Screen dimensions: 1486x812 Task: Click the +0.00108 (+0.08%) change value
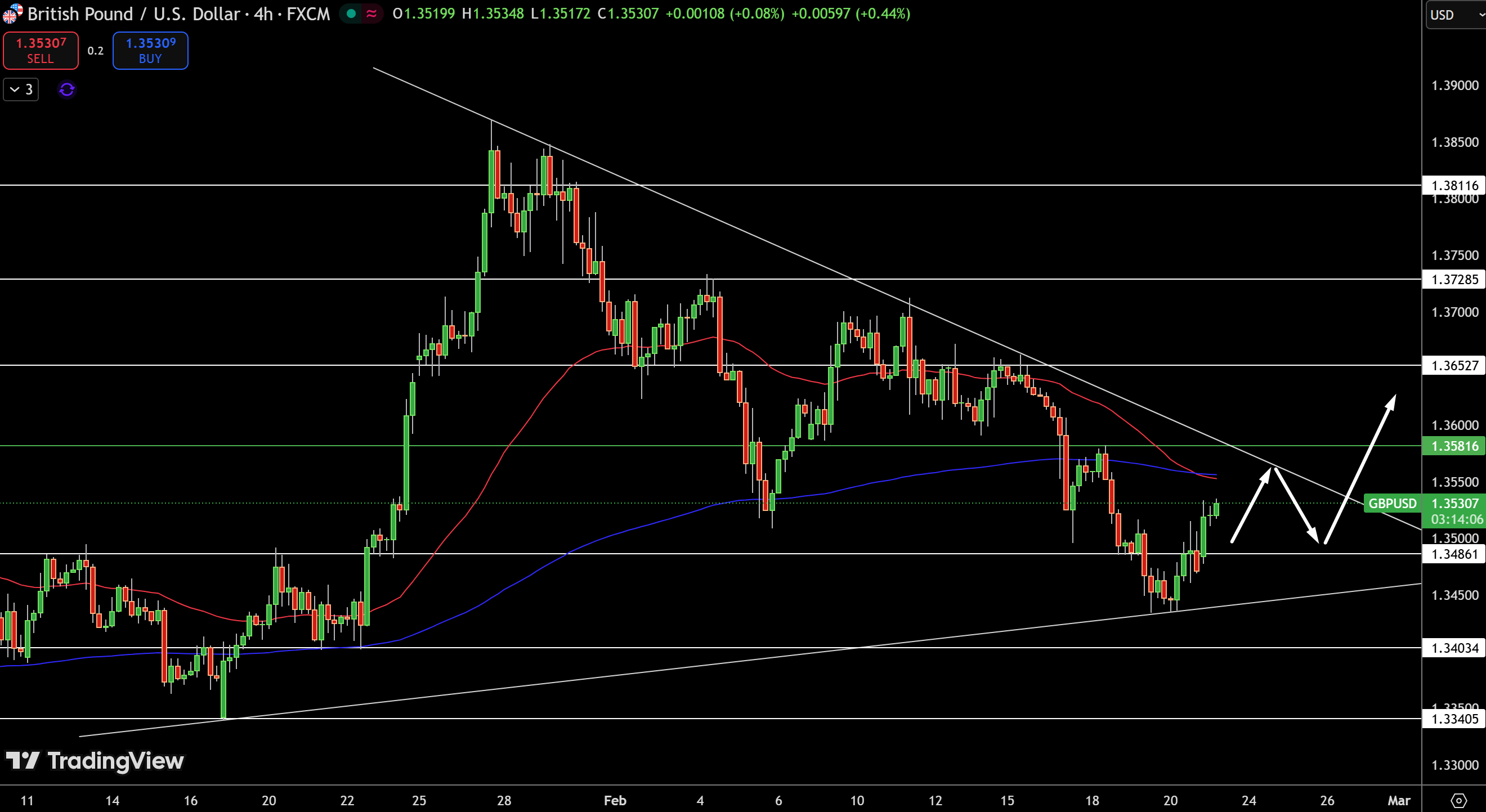[724, 14]
